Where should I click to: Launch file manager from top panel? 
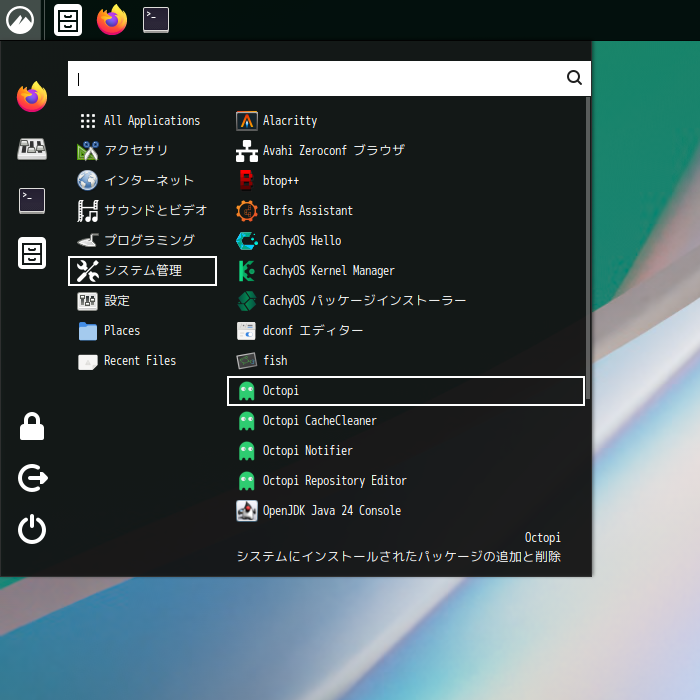click(68, 20)
